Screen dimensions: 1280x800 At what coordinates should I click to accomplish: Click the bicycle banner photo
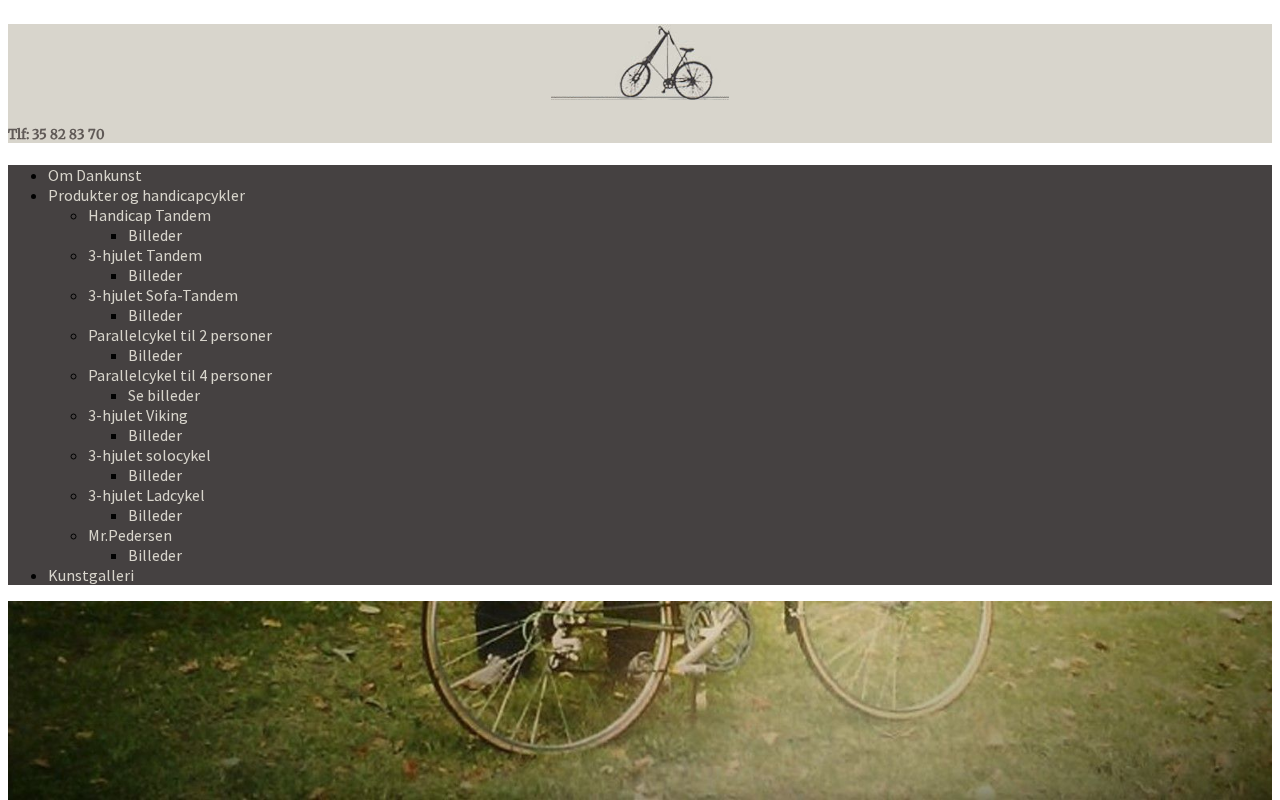pos(640,700)
